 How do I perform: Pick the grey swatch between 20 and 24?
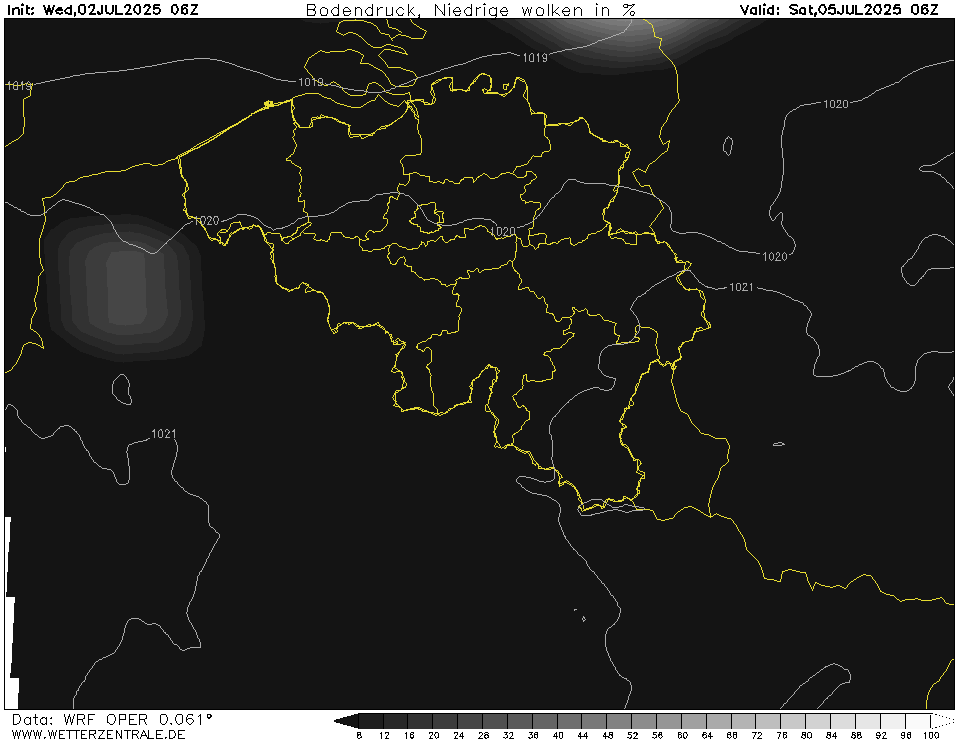coord(446,721)
